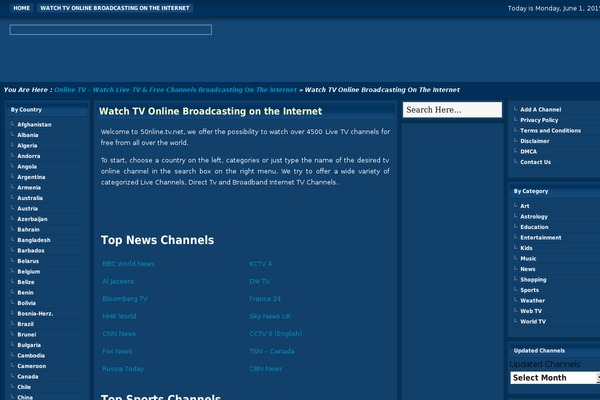Select Afghanistan in the country list

click(34, 125)
